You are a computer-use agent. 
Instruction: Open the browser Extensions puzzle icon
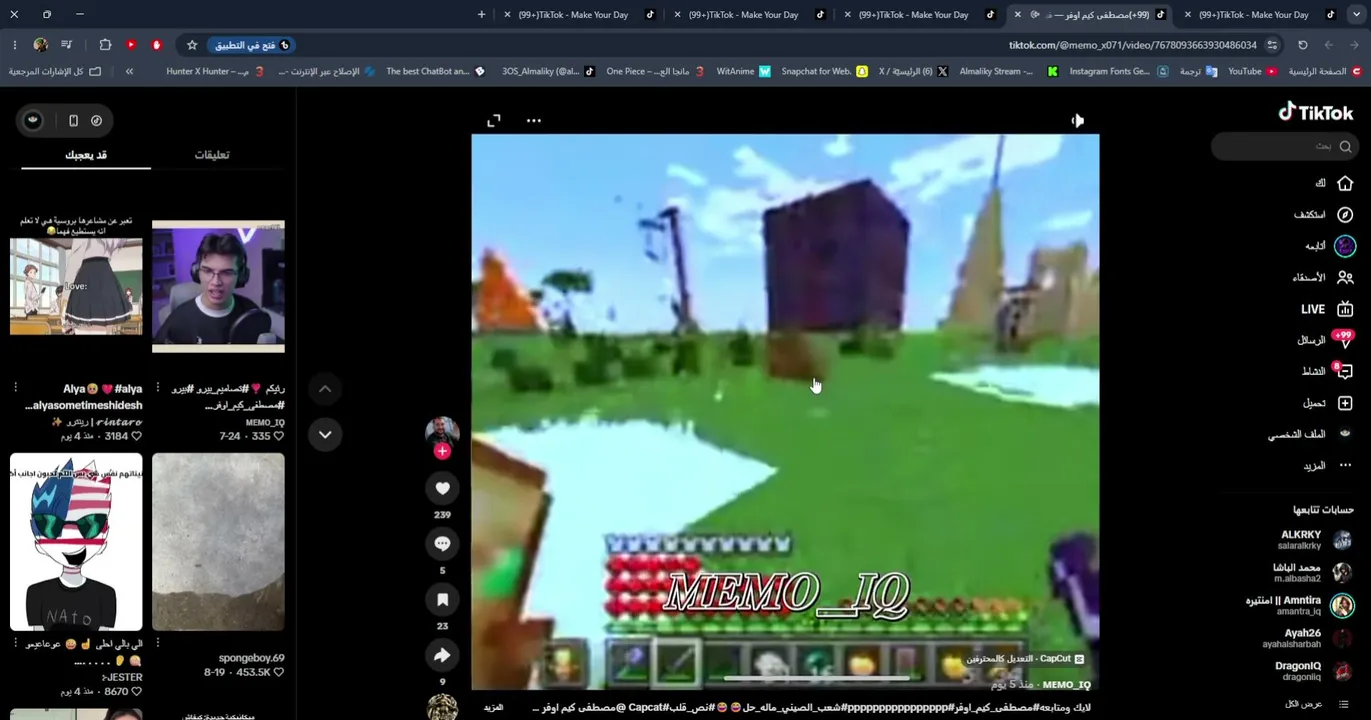click(105, 45)
